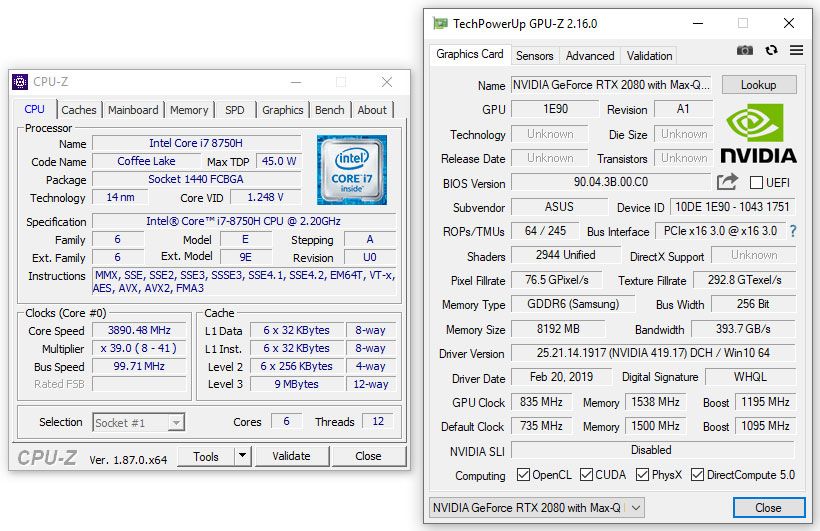Open the Advanced tab in GPU-Z
Image resolution: width=820 pixels, height=531 pixels.
(x=590, y=55)
